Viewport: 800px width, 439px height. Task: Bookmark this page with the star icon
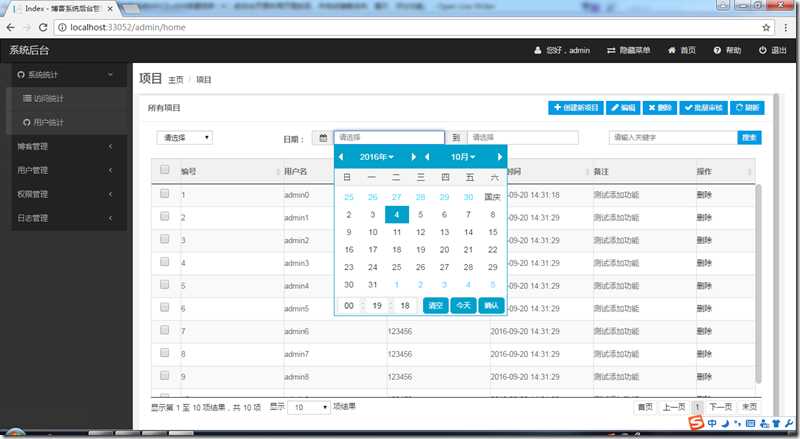(x=766, y=28)
